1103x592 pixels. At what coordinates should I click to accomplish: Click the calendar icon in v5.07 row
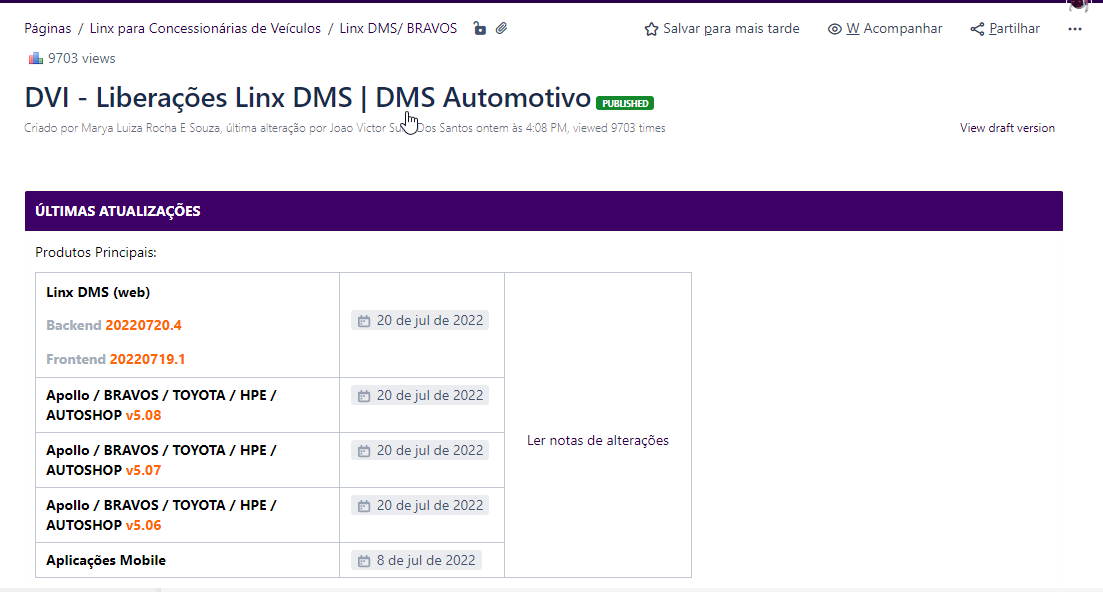click(x=364, y=451)
